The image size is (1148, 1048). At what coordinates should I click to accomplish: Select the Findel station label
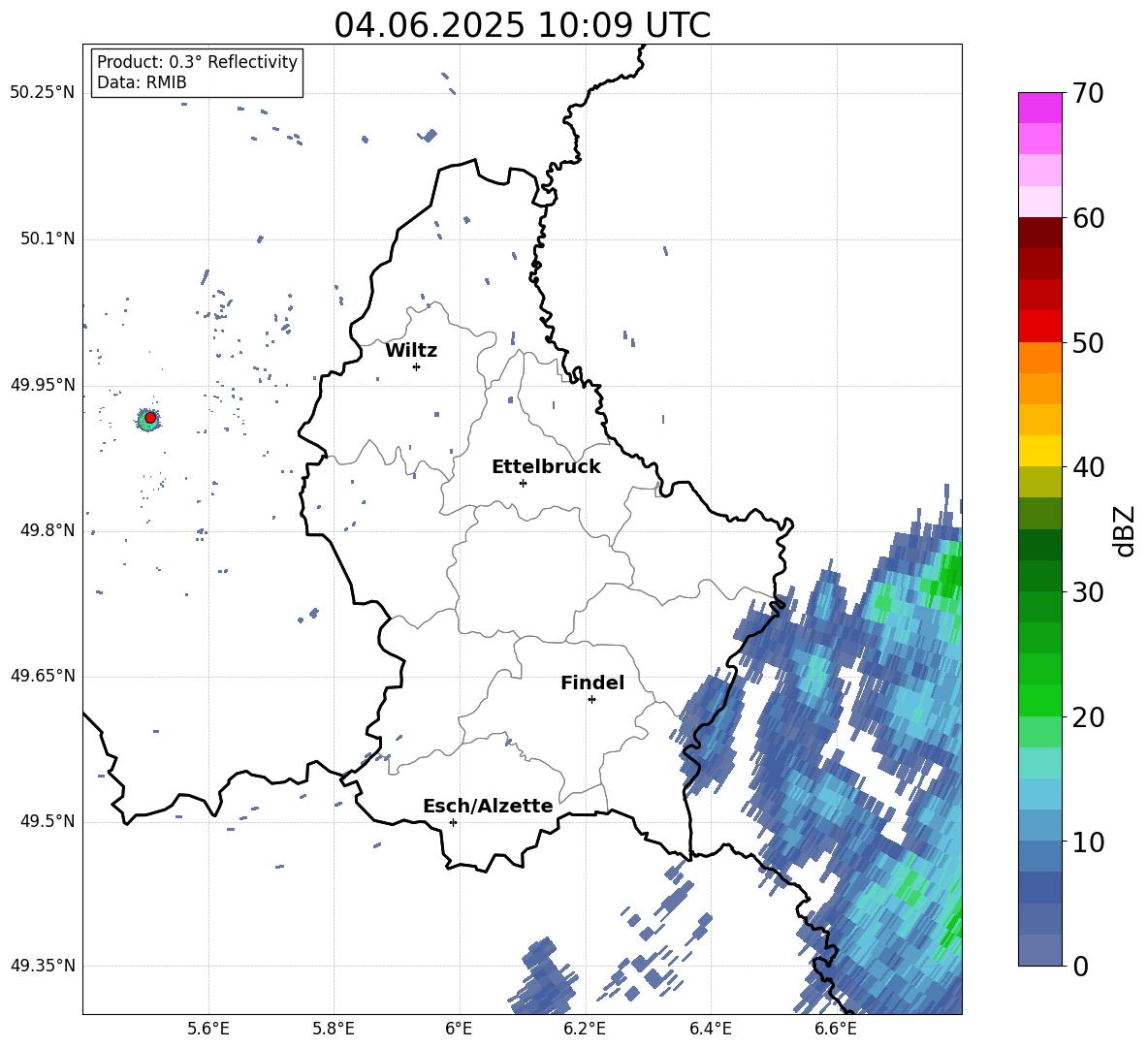(x=592, y=683)
